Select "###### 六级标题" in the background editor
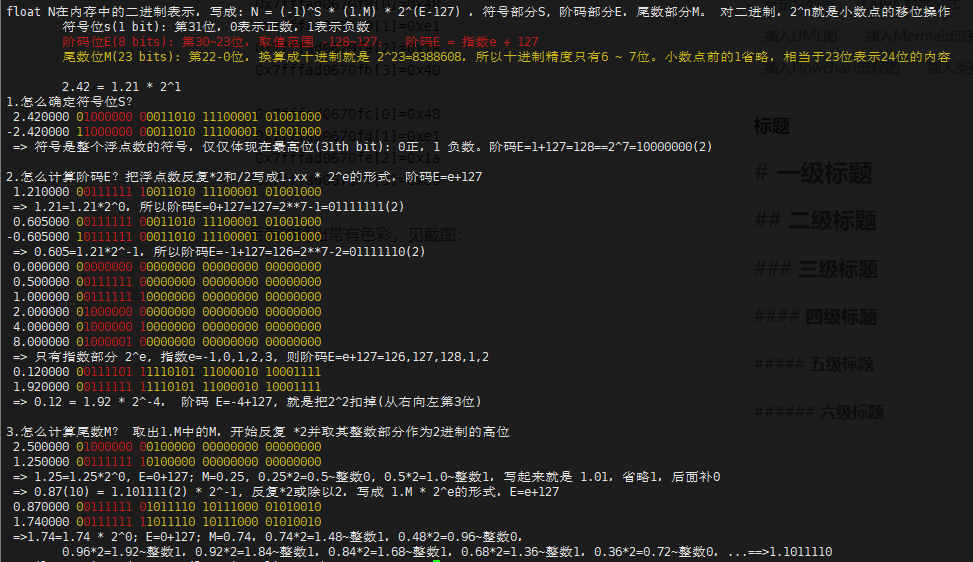 click(x=819, y=412)
